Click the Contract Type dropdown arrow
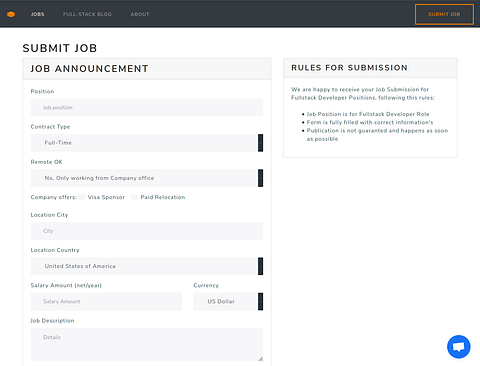Image resolution: width=480 pixels, height=366 pixels. tap(260, 143)
